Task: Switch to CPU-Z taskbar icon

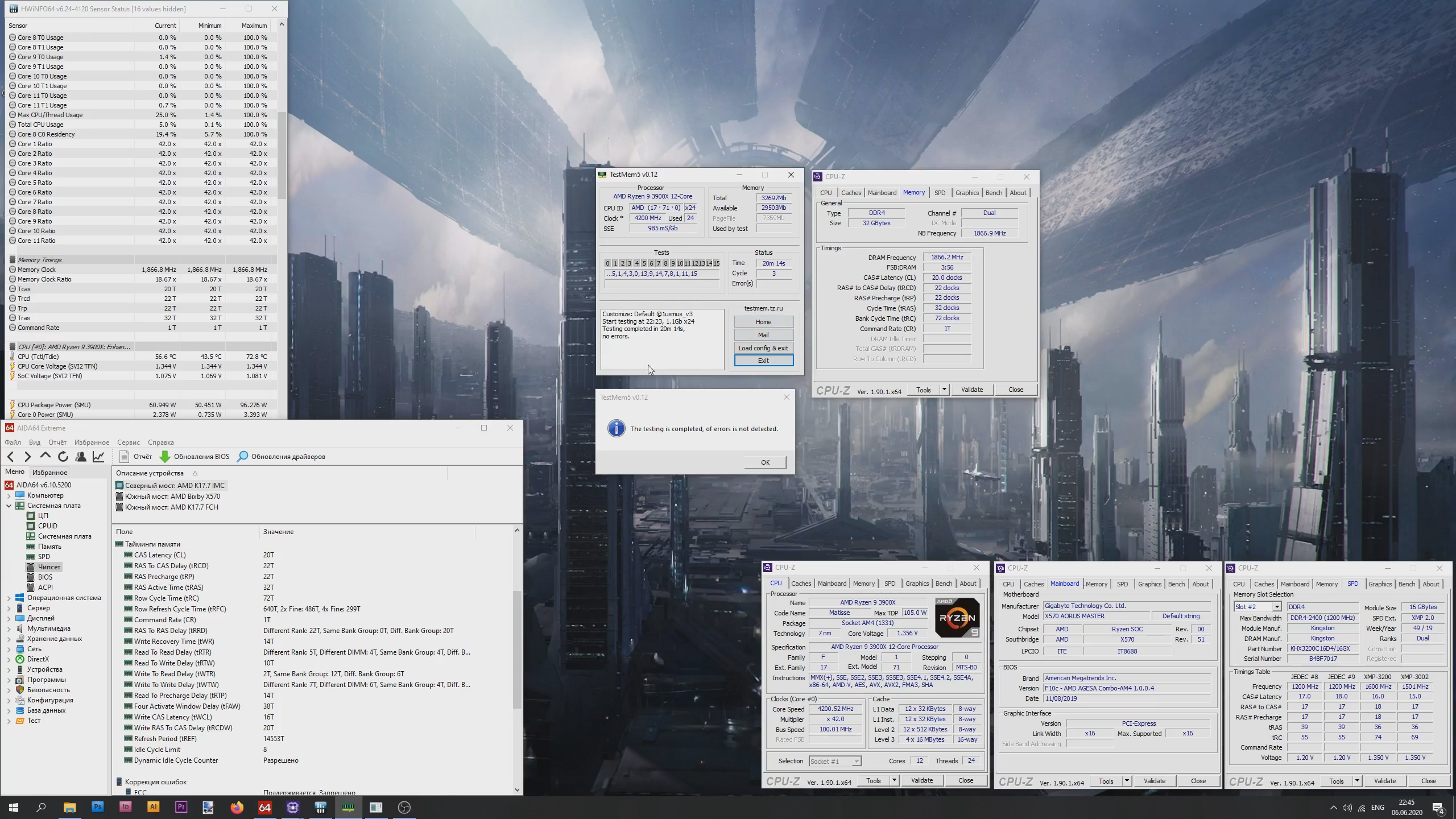Action: (x=292, y=807)
